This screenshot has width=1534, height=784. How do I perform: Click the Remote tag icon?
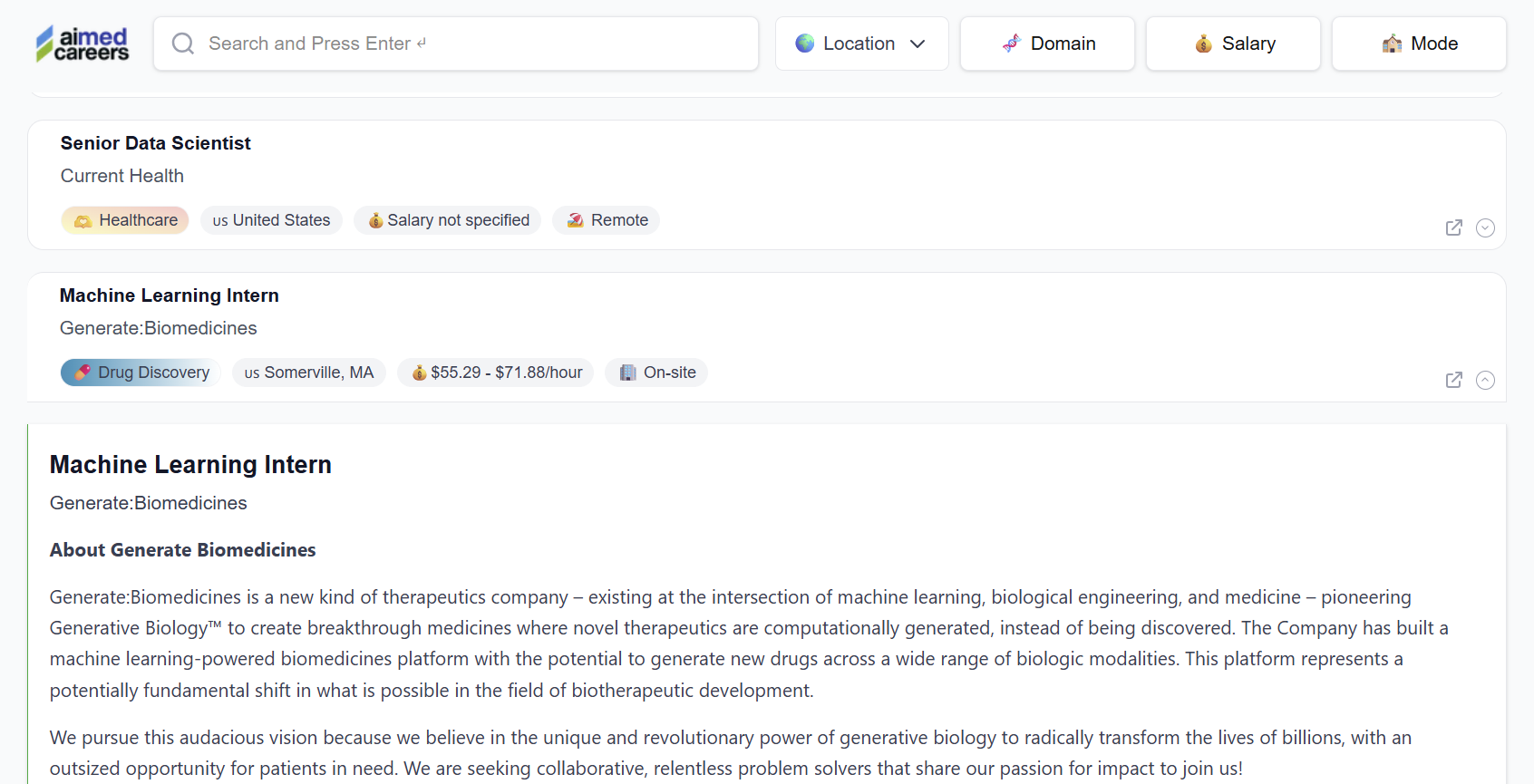(575, 220)
